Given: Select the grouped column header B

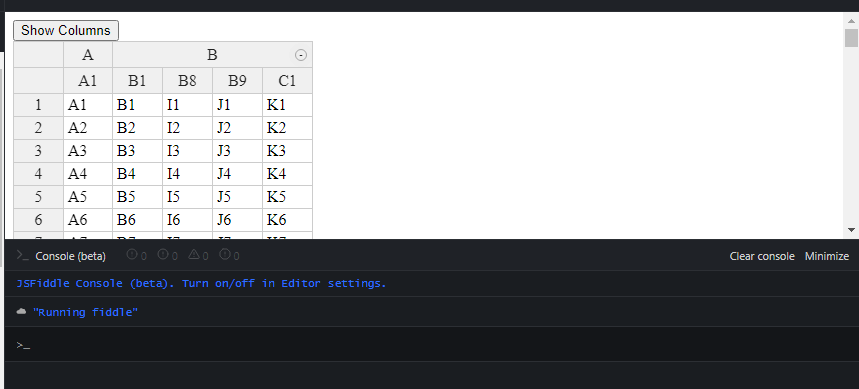Looking at the screenshot, I should click(x=213, y=55).
